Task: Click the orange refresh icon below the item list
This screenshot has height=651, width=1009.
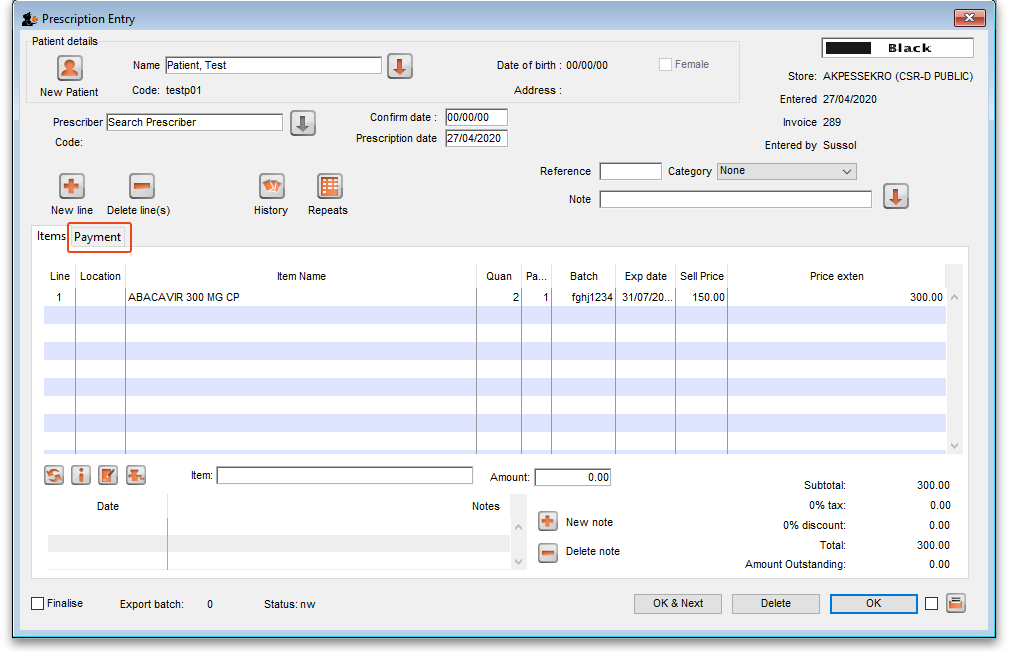Action: 55,476
